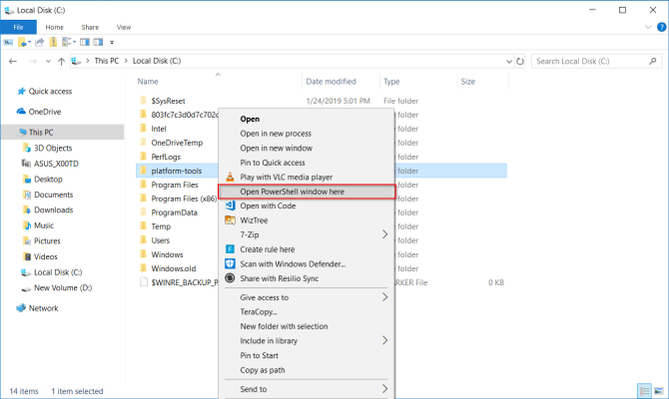Open the recent locations dropdown arrow

pyautogui.click(x=48, y=61)
